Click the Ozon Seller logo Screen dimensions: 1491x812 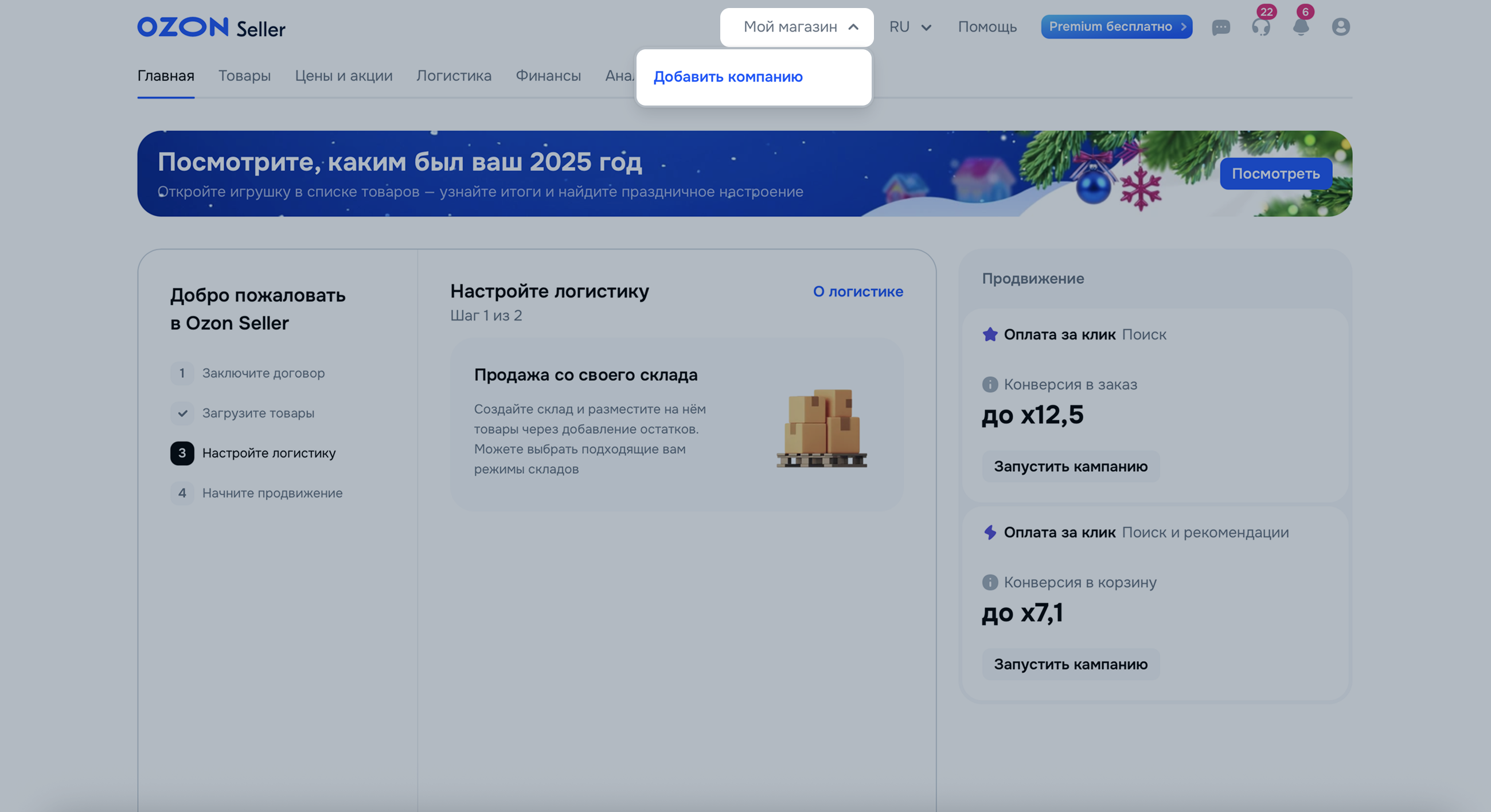(x=211, y=27)
